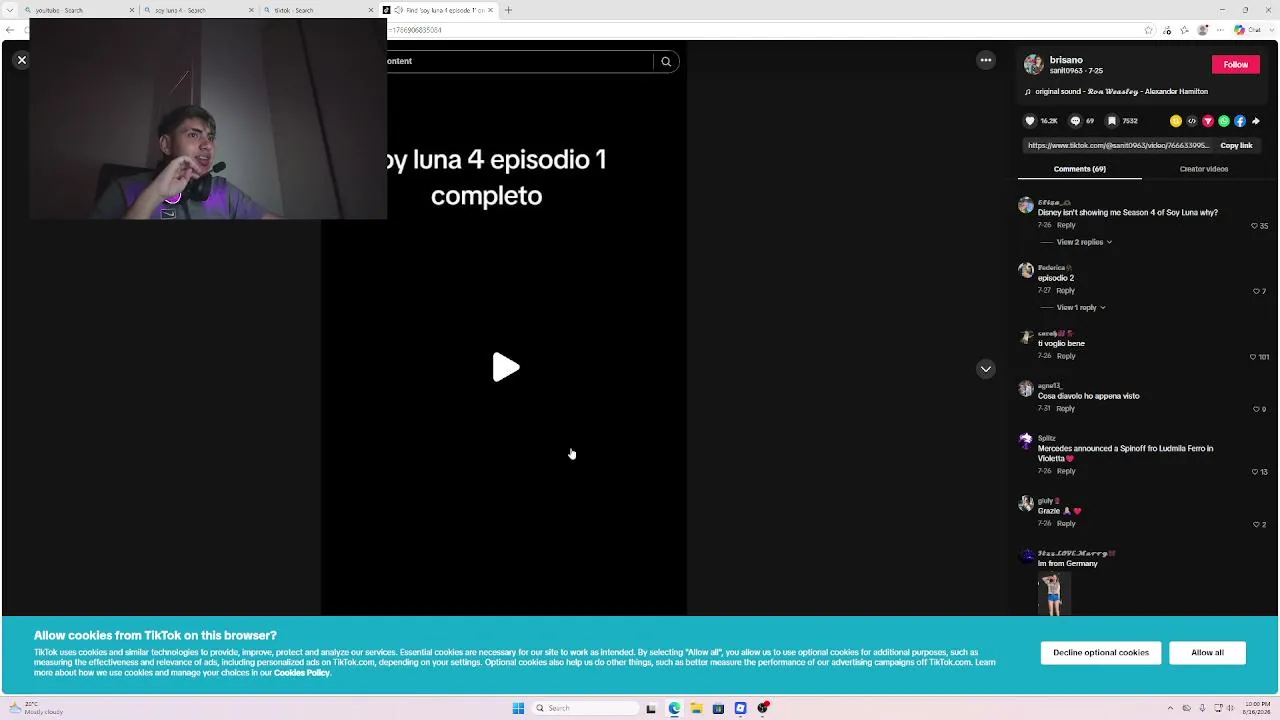Expand View 1 reply
The width and height of the screenshot is (1280, 720).
1080,308
